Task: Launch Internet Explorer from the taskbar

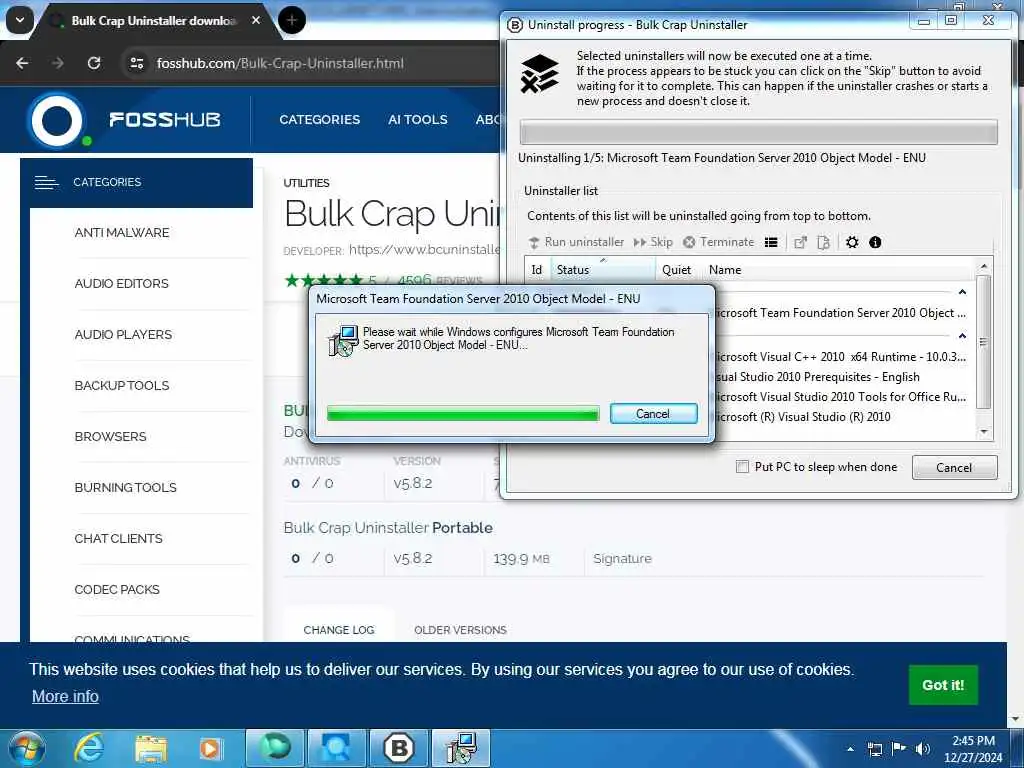Action: point(89,748)
